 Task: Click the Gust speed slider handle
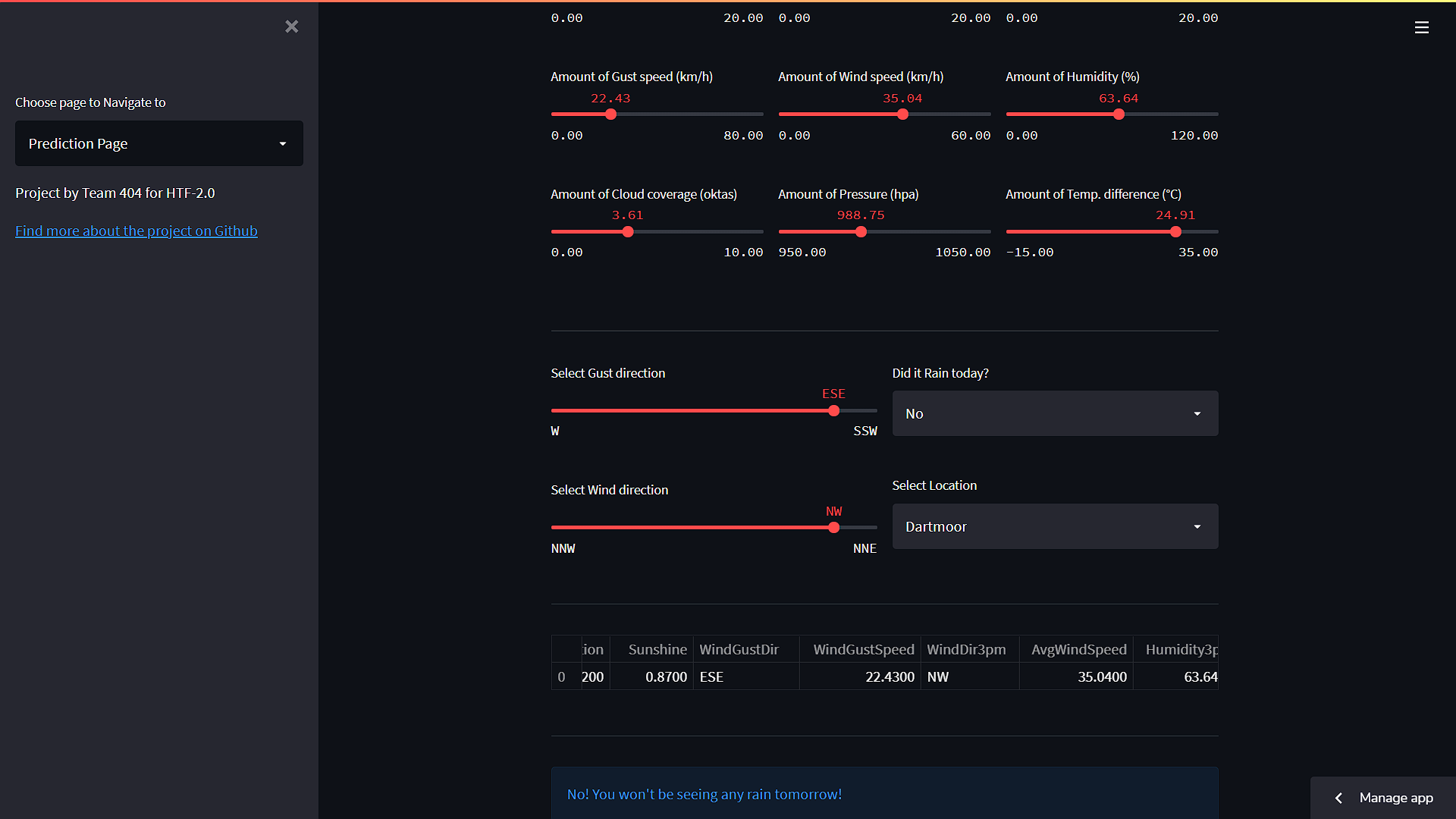point(611,115)
